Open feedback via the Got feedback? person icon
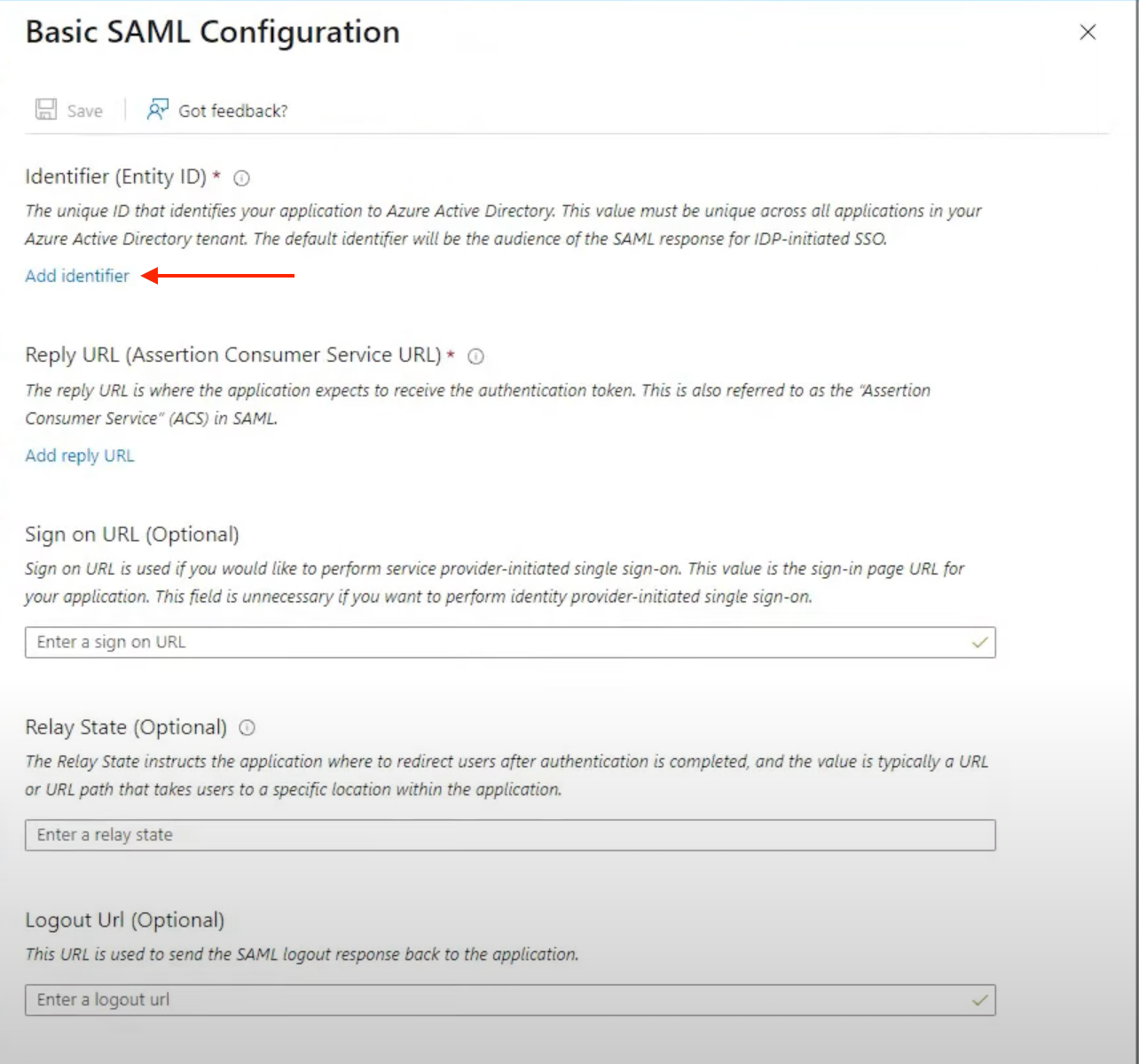The image size is (1139, 1064). click(158, 108)
